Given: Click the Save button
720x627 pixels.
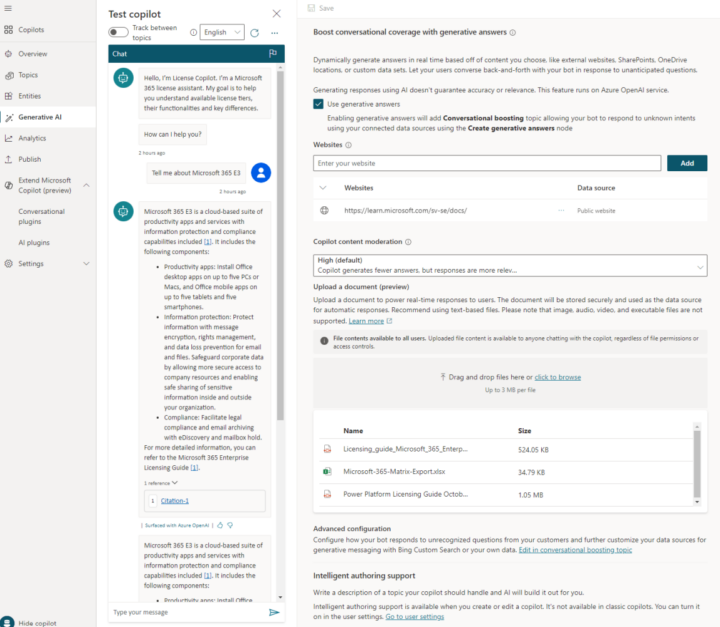Looking at the screenshot, I should (321, 8).
